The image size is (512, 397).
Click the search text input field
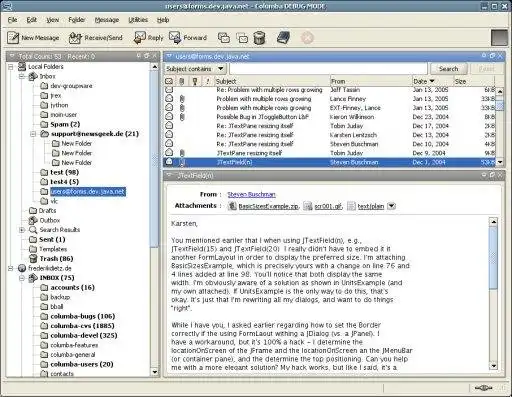328,69
